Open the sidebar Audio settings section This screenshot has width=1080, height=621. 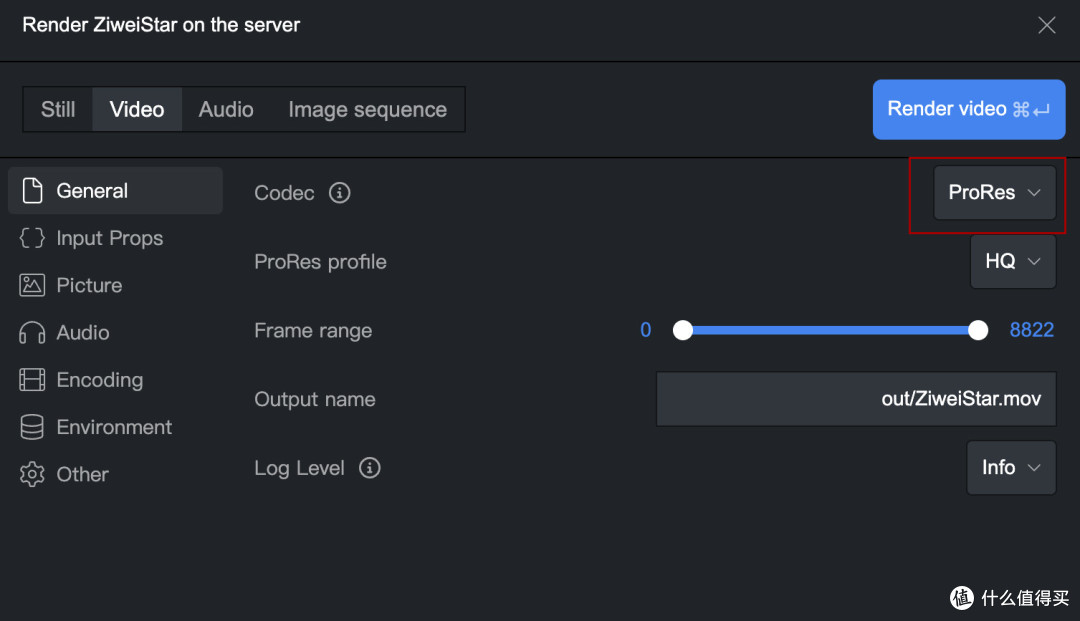point(115,333)
